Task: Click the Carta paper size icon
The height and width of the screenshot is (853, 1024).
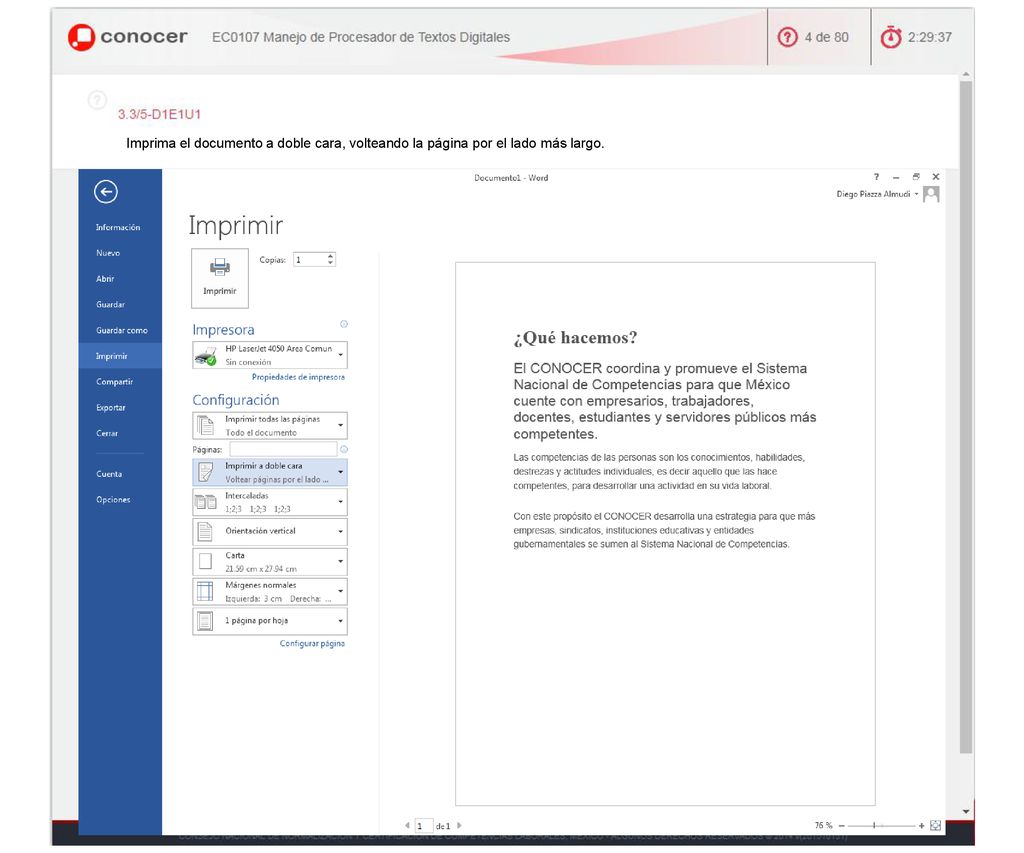Action: coord(205,561)
